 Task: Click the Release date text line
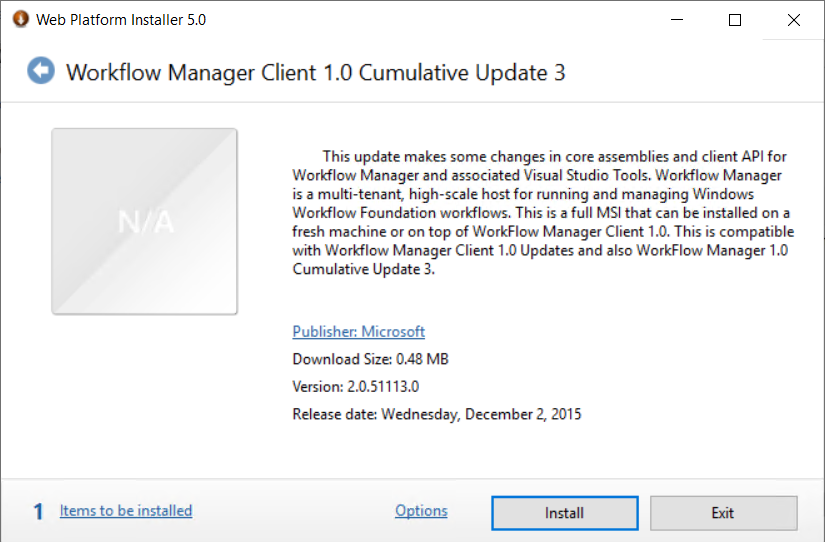click(x=436, y=414)
